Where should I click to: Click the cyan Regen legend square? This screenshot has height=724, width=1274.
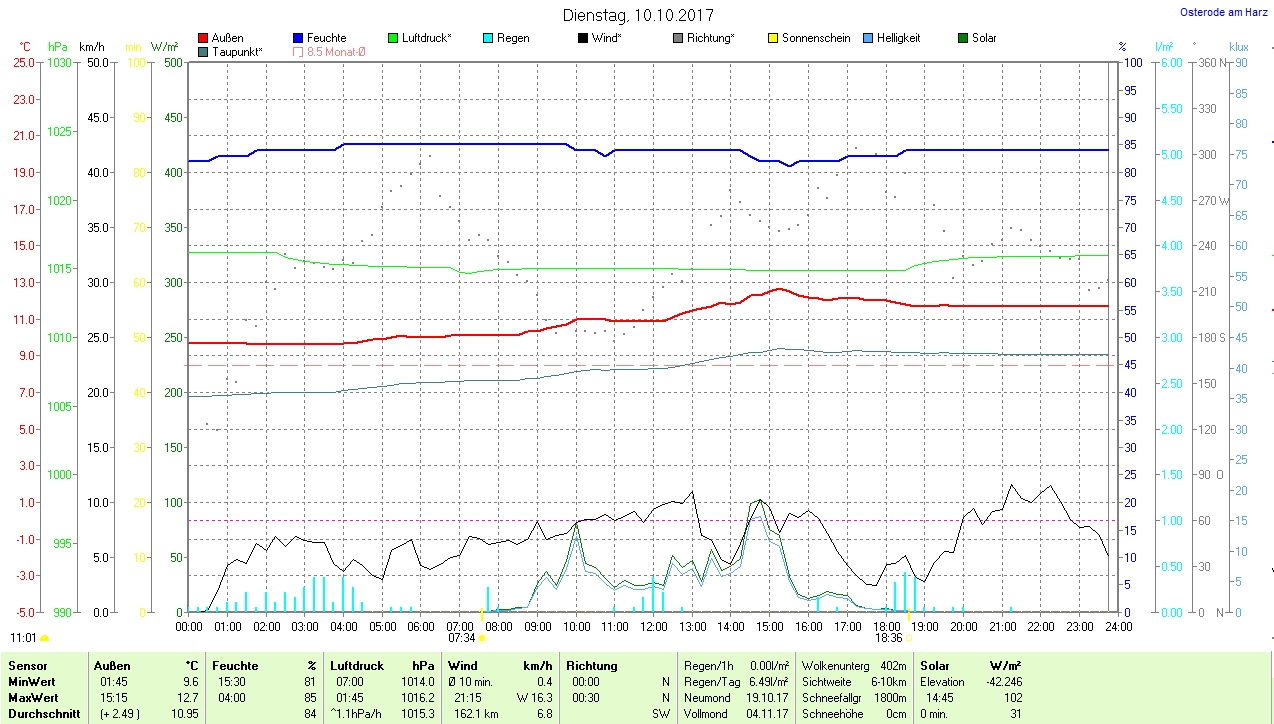488,38
